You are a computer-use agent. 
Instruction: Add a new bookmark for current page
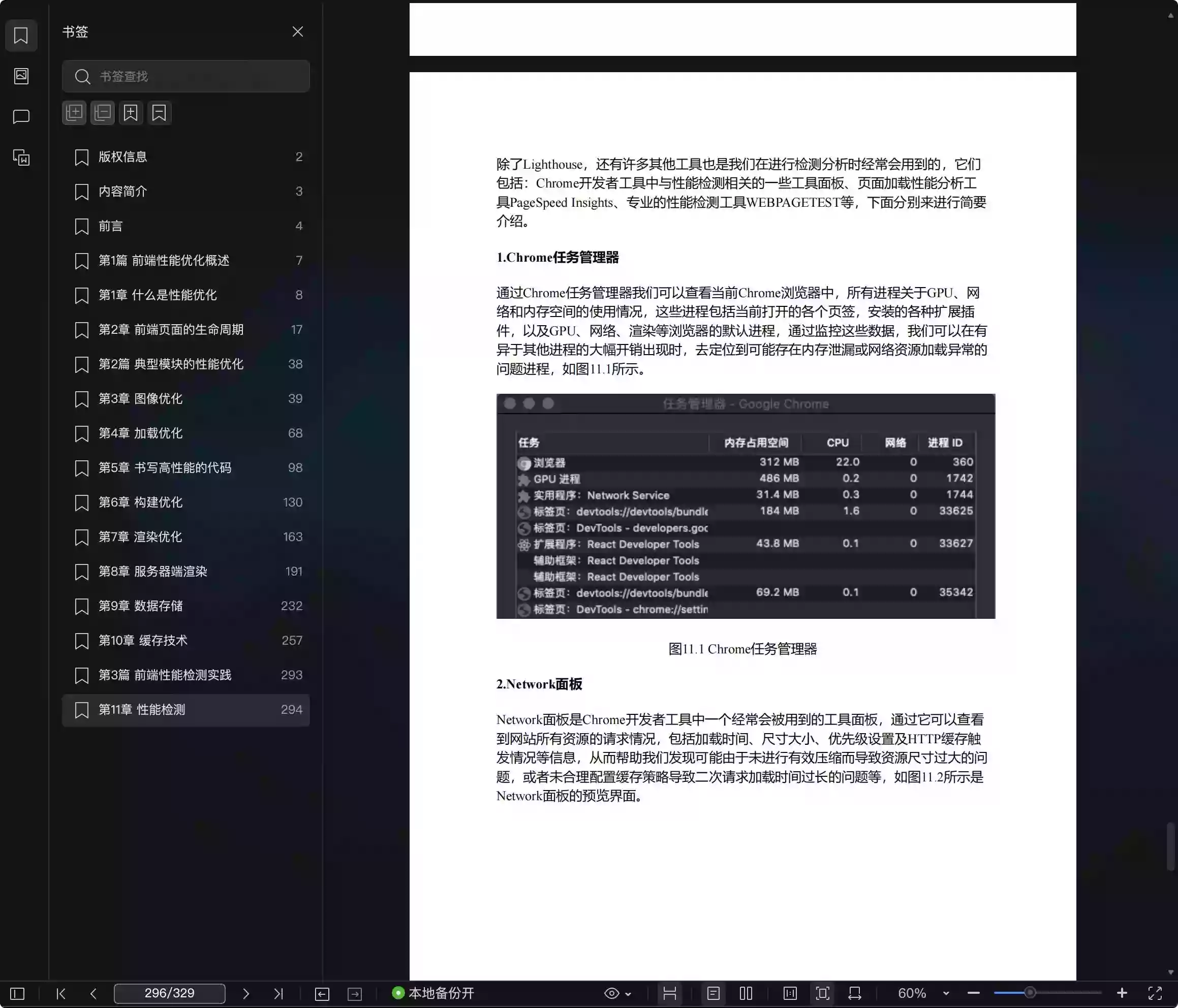tap(131, 113)
